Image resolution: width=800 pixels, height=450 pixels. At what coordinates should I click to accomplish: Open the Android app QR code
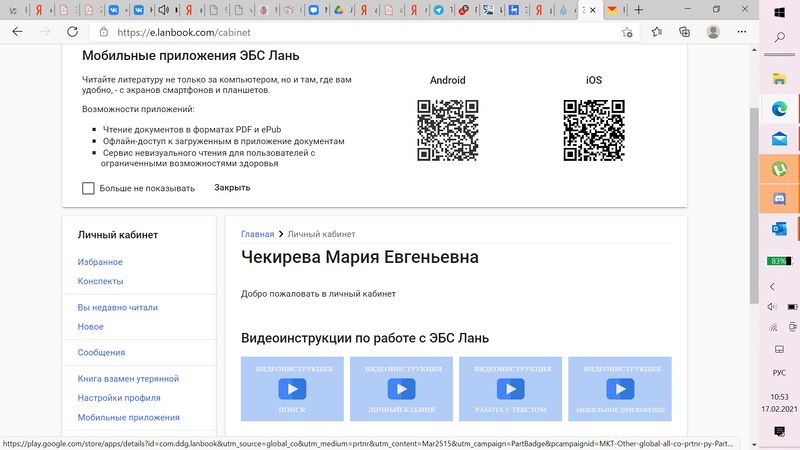(x=447, y=130)
